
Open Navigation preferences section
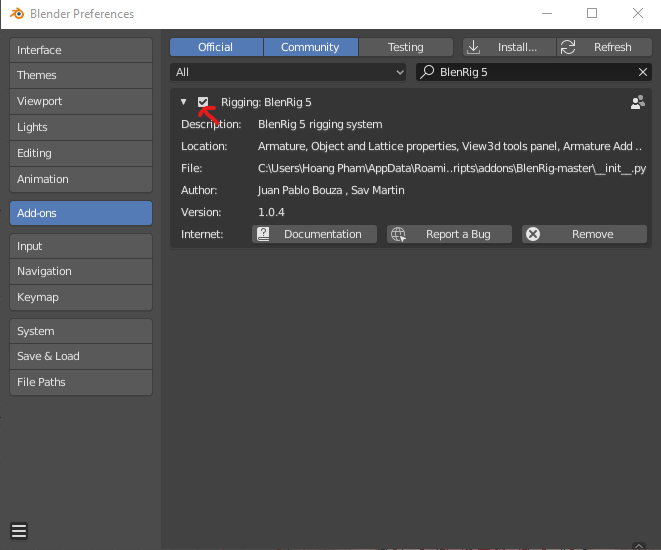pos(81,271)
